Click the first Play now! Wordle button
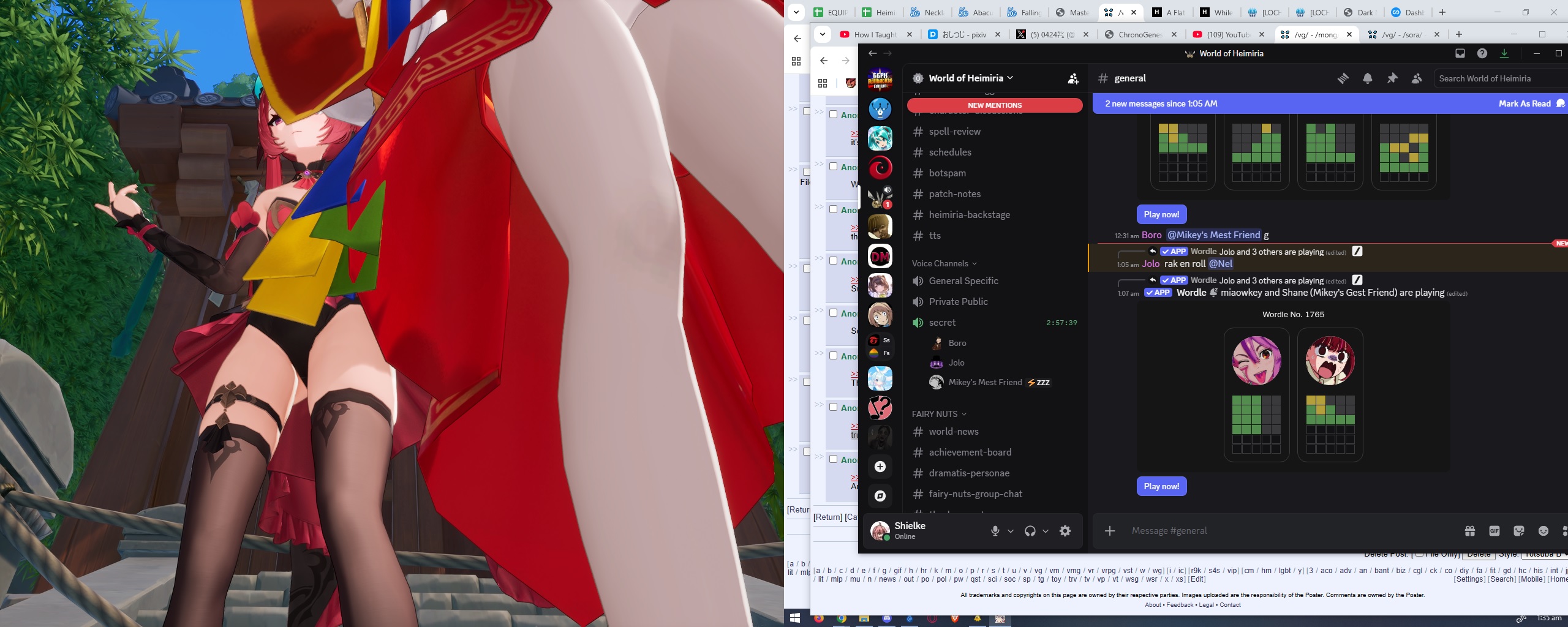The height and width of the screenshot is (627, 1568). [x=1161, y=214]
